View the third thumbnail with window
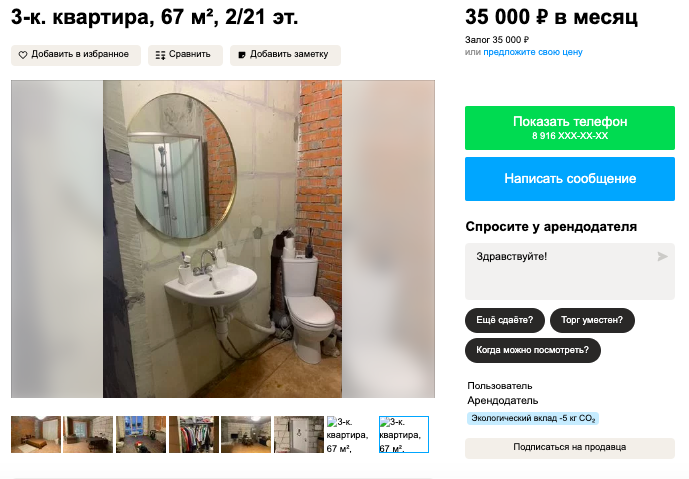The width and height of the screenshot is (689, 479). [x=141, y=435]
